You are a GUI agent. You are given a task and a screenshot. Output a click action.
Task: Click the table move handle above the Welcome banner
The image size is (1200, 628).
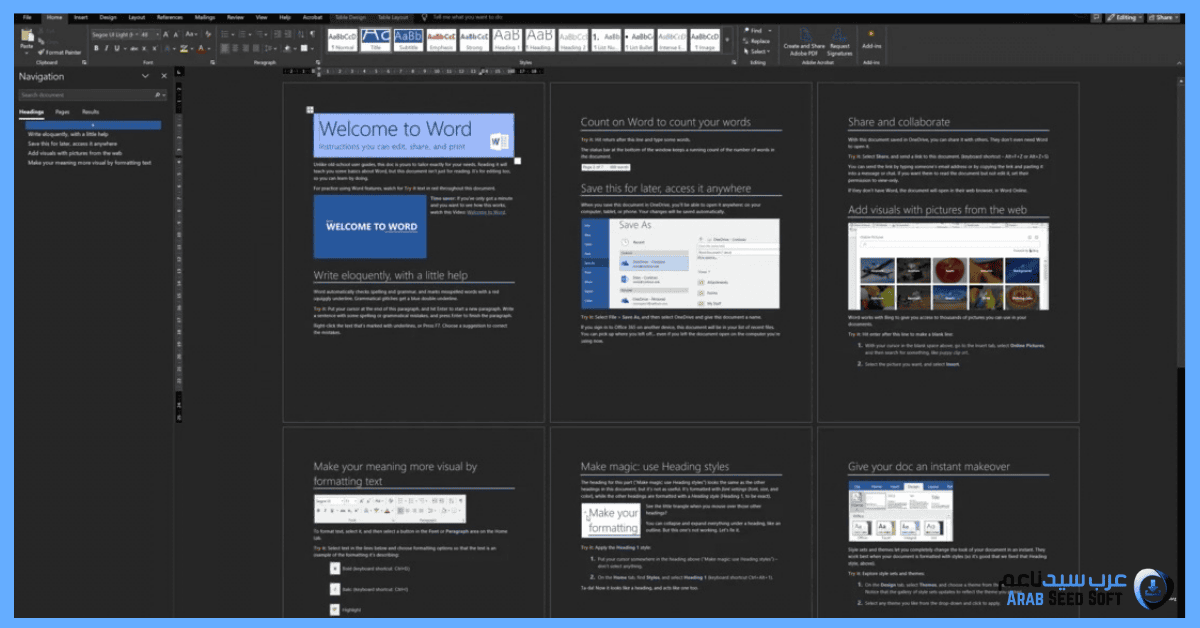tap(310, 110)
